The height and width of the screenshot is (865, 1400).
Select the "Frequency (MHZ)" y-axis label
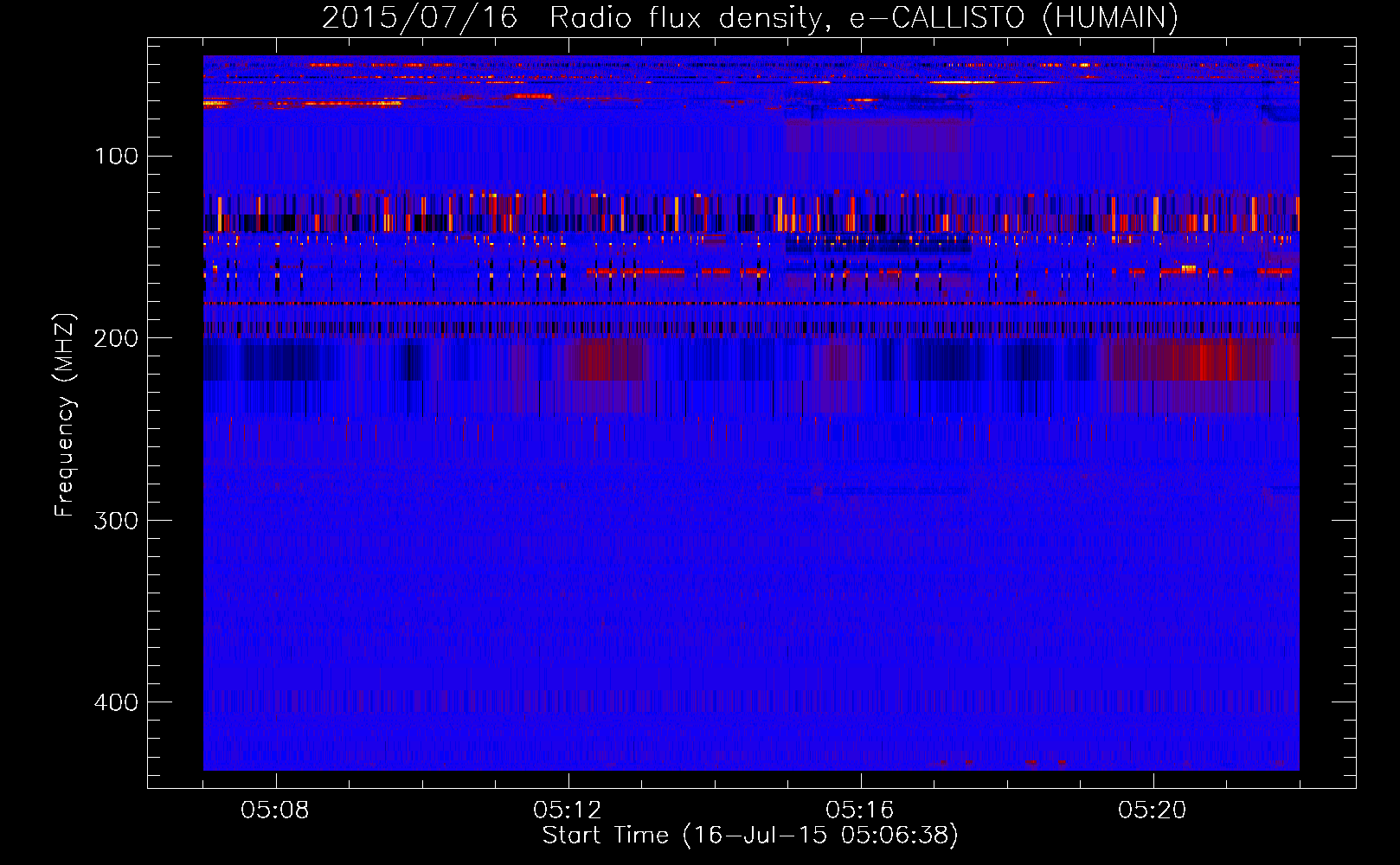coord(65,414)
